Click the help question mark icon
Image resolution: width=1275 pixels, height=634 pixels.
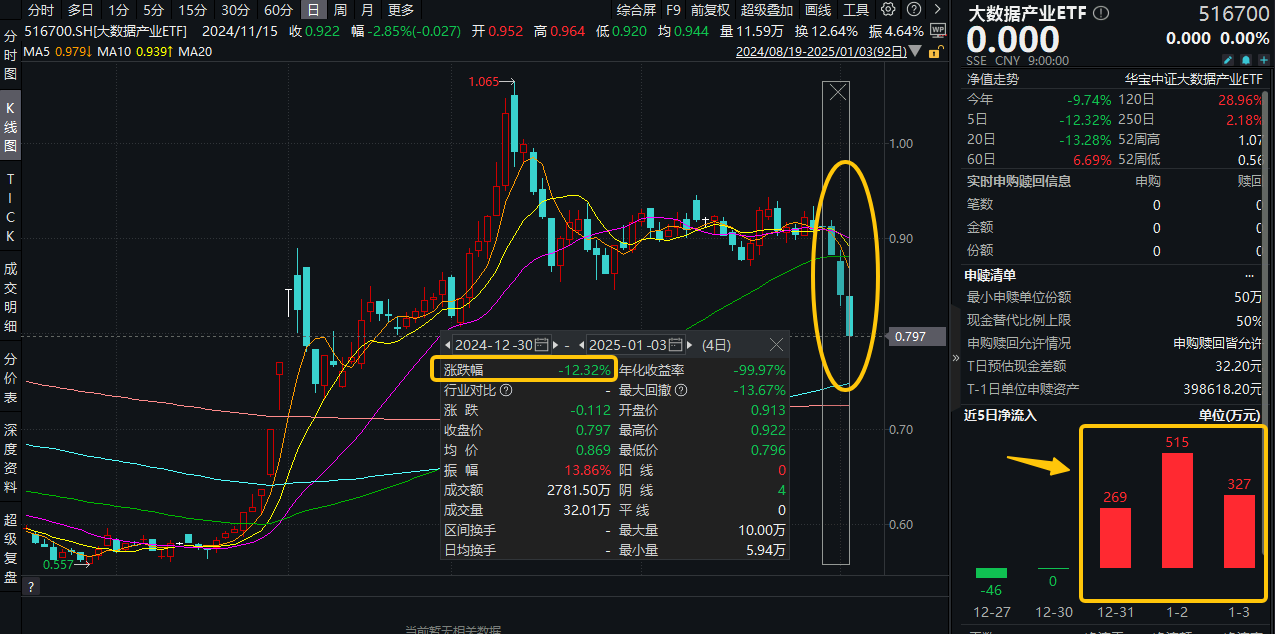tap(913, 10)
